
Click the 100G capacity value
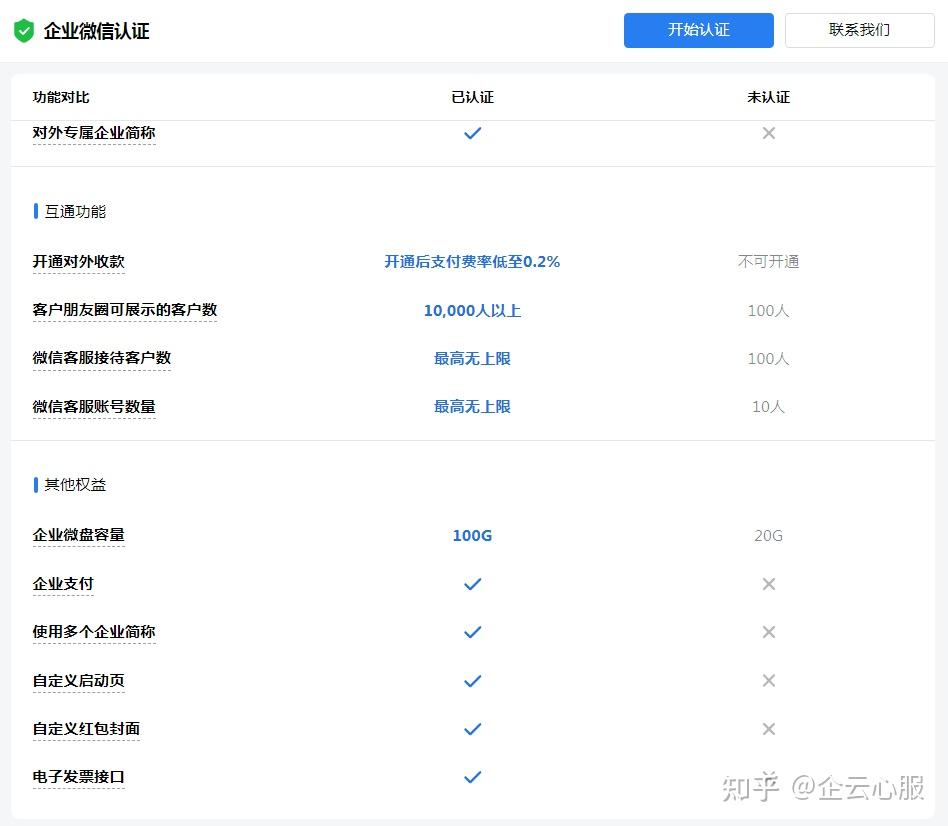[x=472, y=536]
